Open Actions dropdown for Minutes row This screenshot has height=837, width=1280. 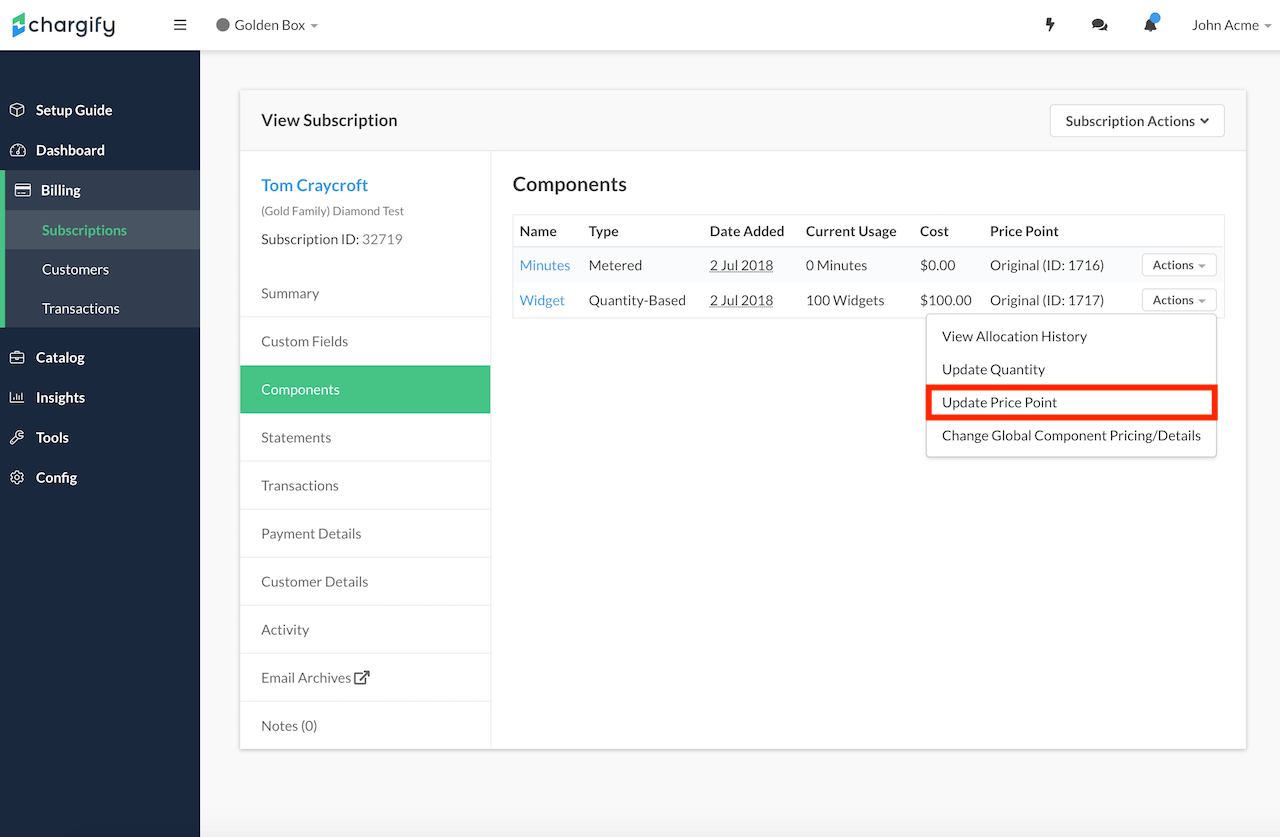[x=1179, y=265]
